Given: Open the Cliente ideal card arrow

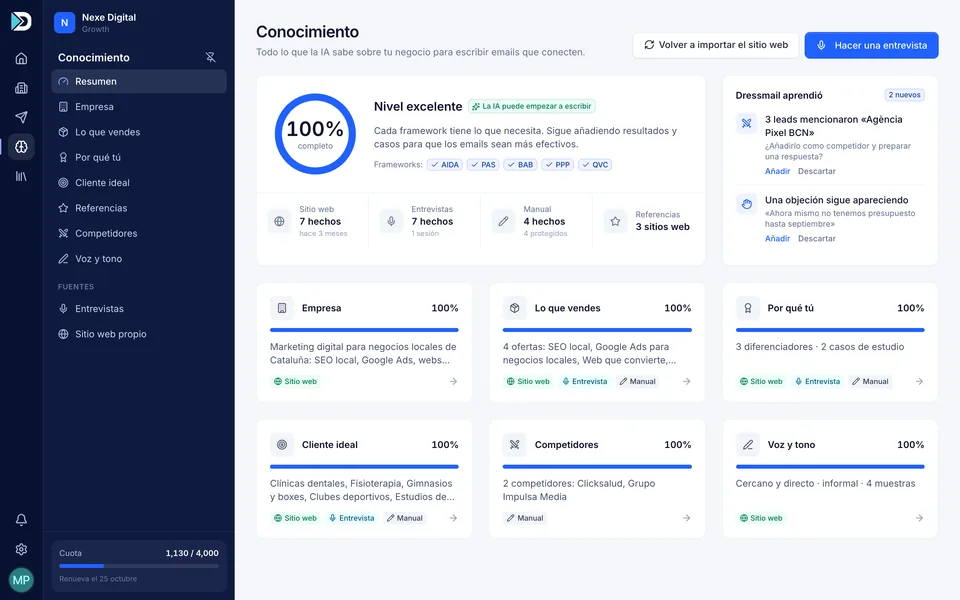Looking at the screenshot, I should (453, 518).
